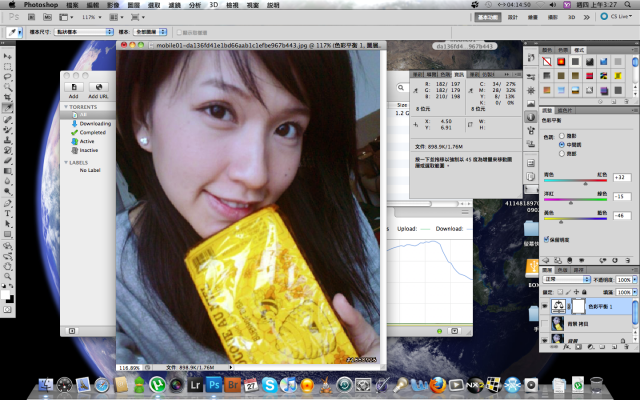640x400 pixels.
Task: Select the 3D Object Rotate tool
Action: point(8,246)
